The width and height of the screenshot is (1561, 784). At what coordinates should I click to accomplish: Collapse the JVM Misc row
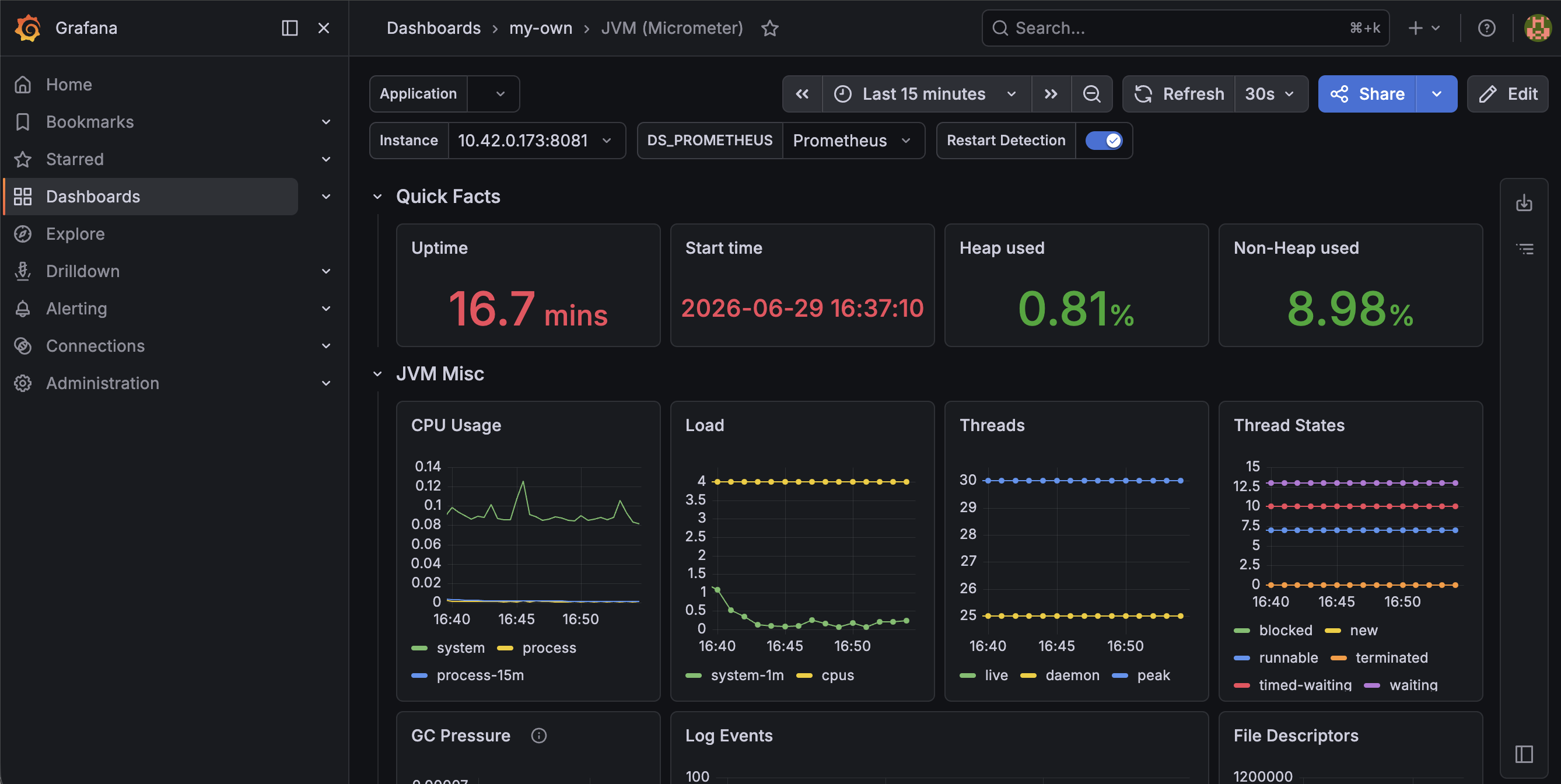pos(377,374)
